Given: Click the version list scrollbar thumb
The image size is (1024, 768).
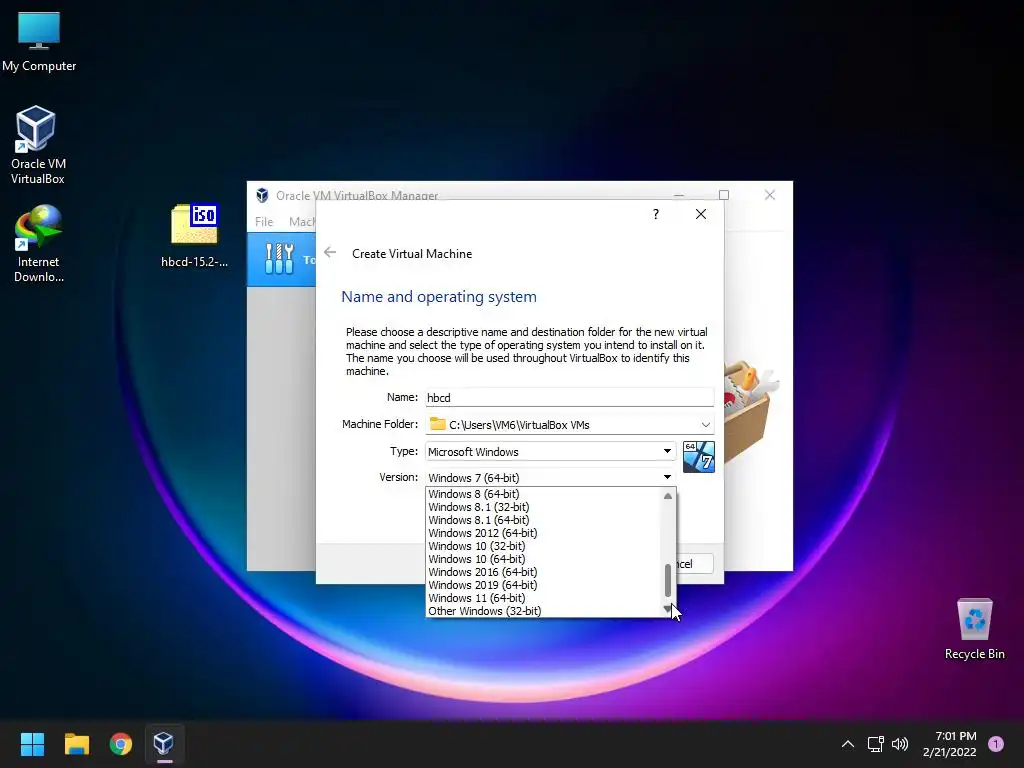Looking at the screenshot, I should [x=667, y=581].
